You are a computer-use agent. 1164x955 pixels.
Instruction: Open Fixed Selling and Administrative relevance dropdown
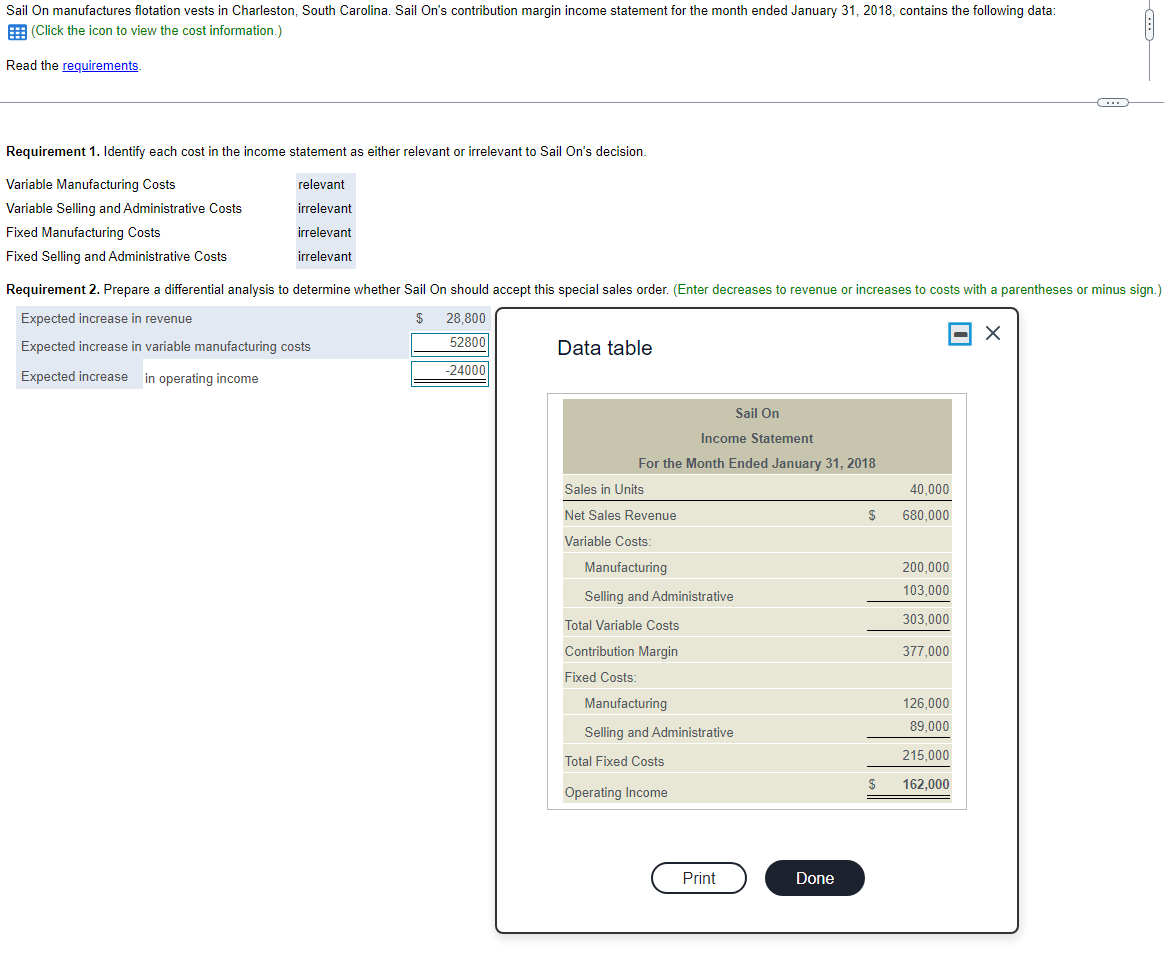(325, 256)
